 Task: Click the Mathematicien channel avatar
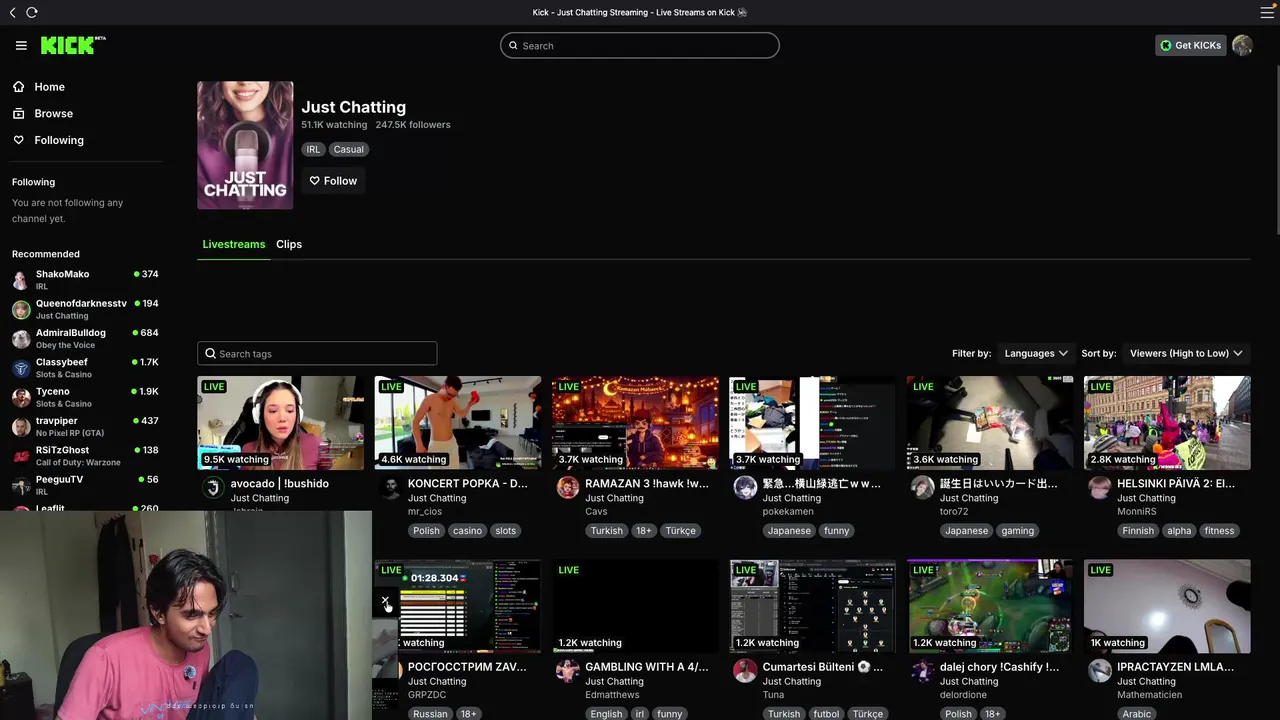click(1100, 671)
